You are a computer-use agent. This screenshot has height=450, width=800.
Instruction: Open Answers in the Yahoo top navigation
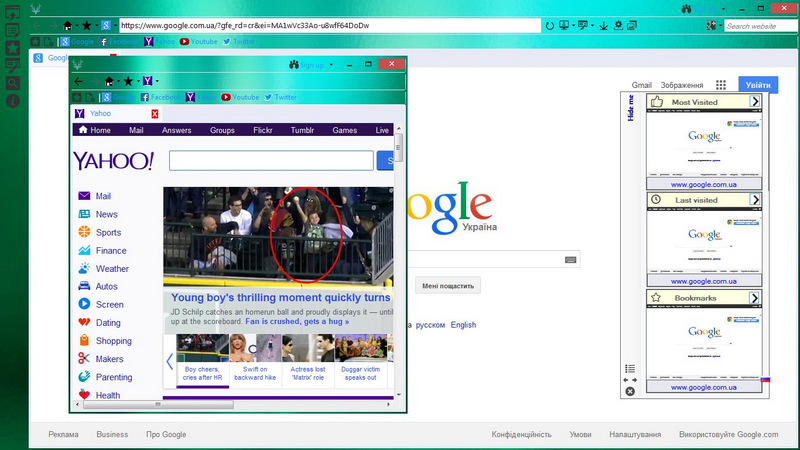point(177,131)
